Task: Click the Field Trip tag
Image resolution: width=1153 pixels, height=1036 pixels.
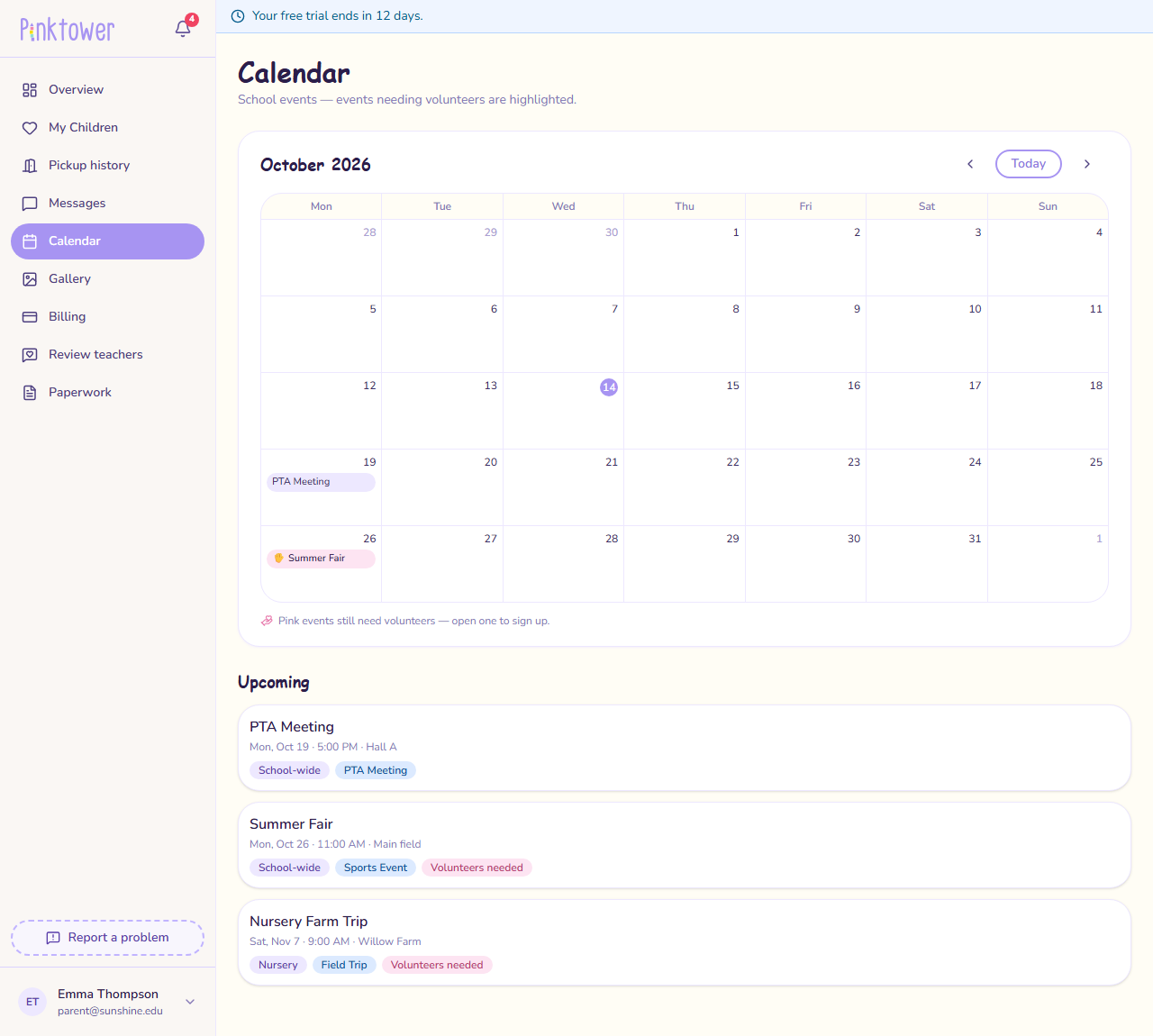Action: point(344,965)
